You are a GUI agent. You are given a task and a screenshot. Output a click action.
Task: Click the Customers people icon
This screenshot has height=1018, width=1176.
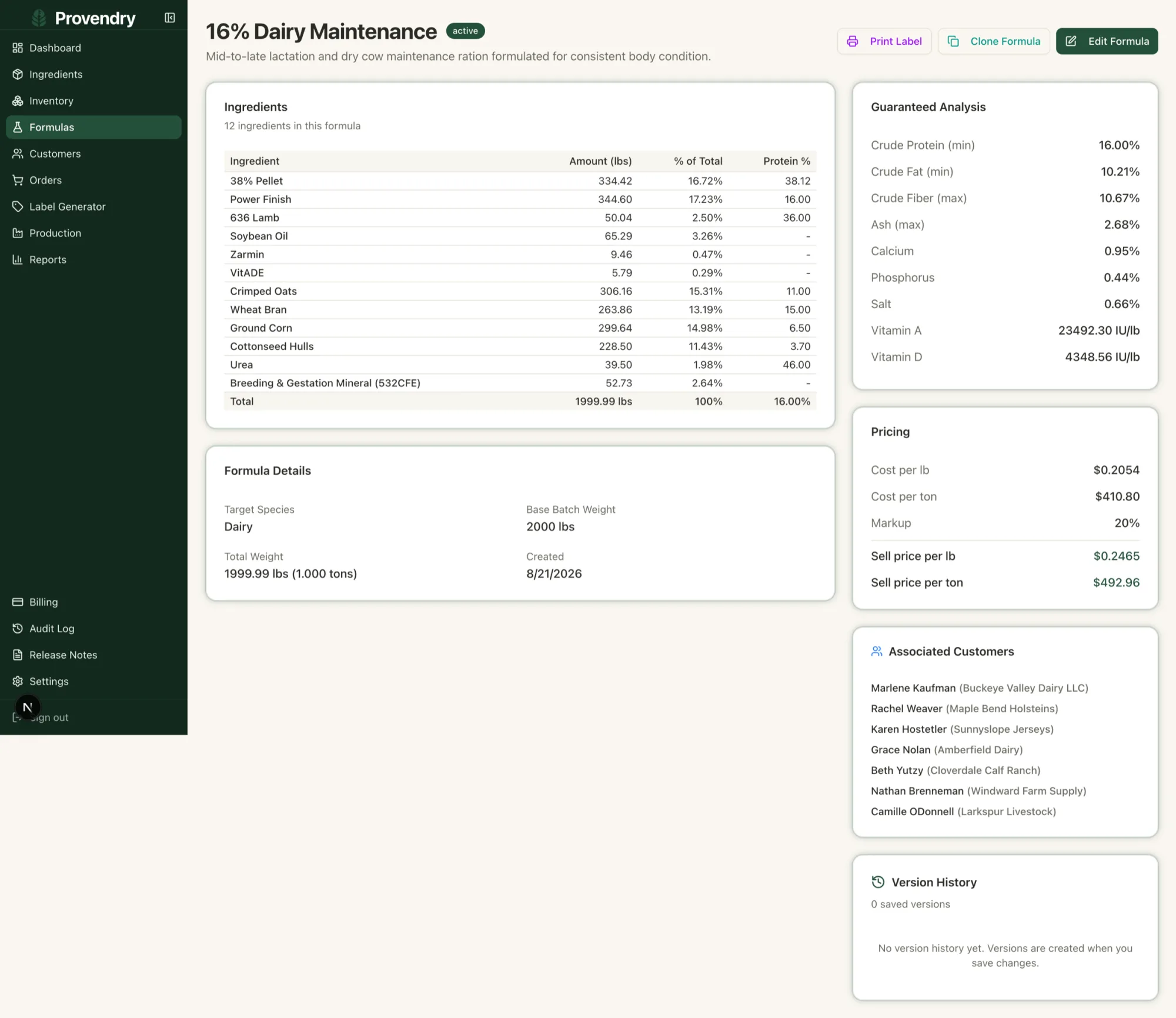pos(18,153)
